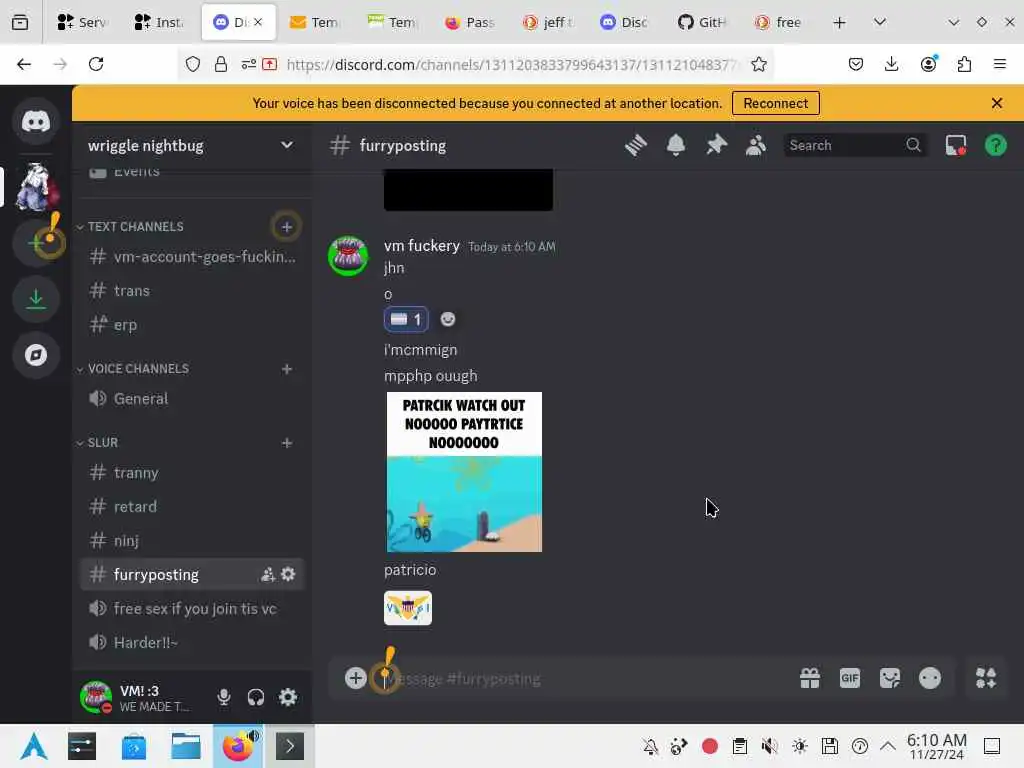Open file manager folder in taskbar
Image resolution: width=1024 pixels, height=768 pixels.
click(185, 746)
